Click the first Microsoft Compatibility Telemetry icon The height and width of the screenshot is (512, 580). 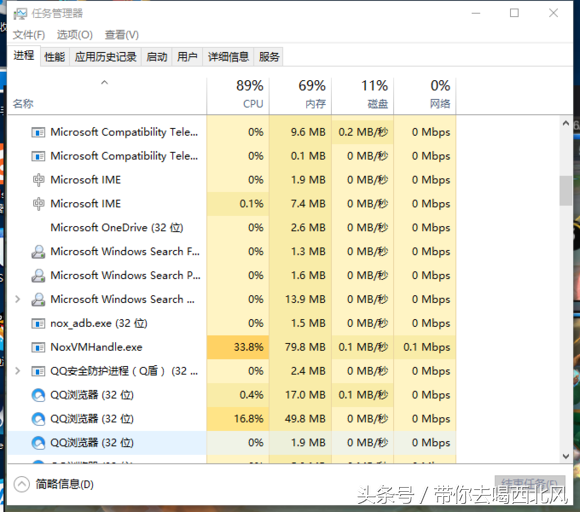[x=38, y=132]
